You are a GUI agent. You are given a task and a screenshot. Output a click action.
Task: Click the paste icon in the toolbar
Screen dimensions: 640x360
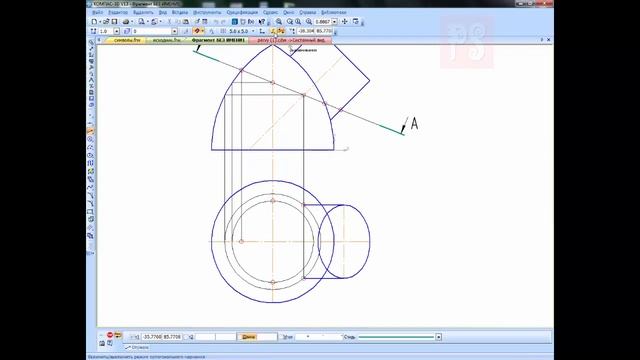pyautogui.click(x=186, y=22)
